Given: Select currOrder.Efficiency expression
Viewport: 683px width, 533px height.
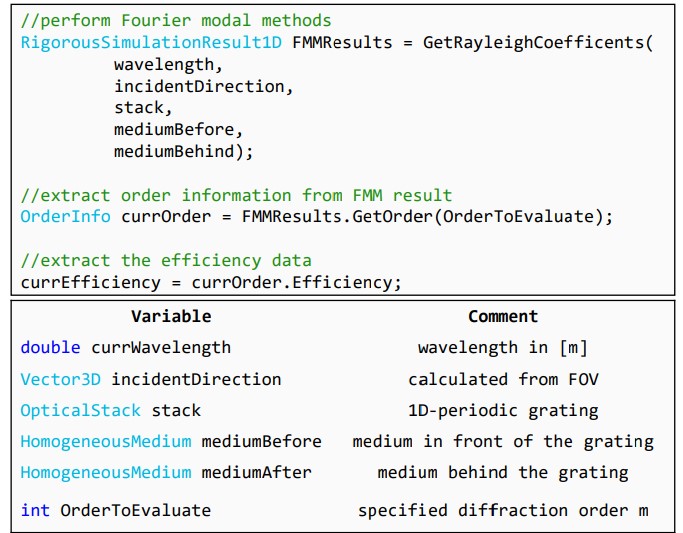Looking at the screenshot, I should pos(292,282).
